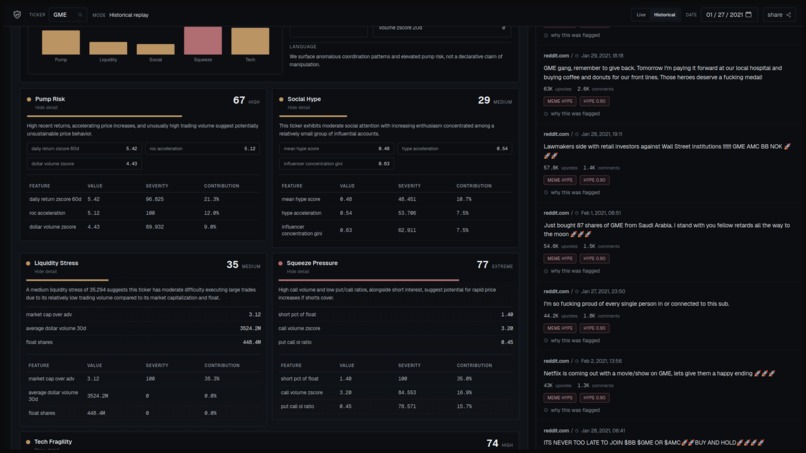Click clock icon beside Jan 28, 2021 19:11

click(577, 134)
